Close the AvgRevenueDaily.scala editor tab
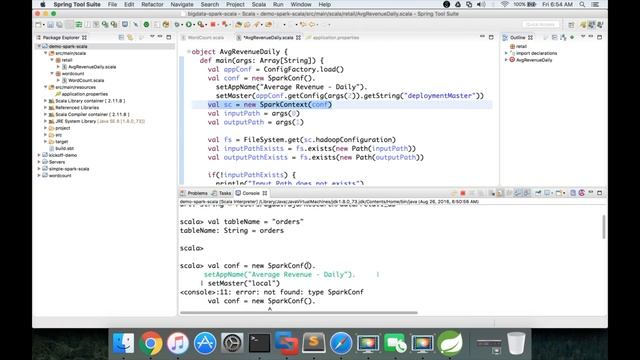Viewport: 640px width, 360px height. [298, 38]
